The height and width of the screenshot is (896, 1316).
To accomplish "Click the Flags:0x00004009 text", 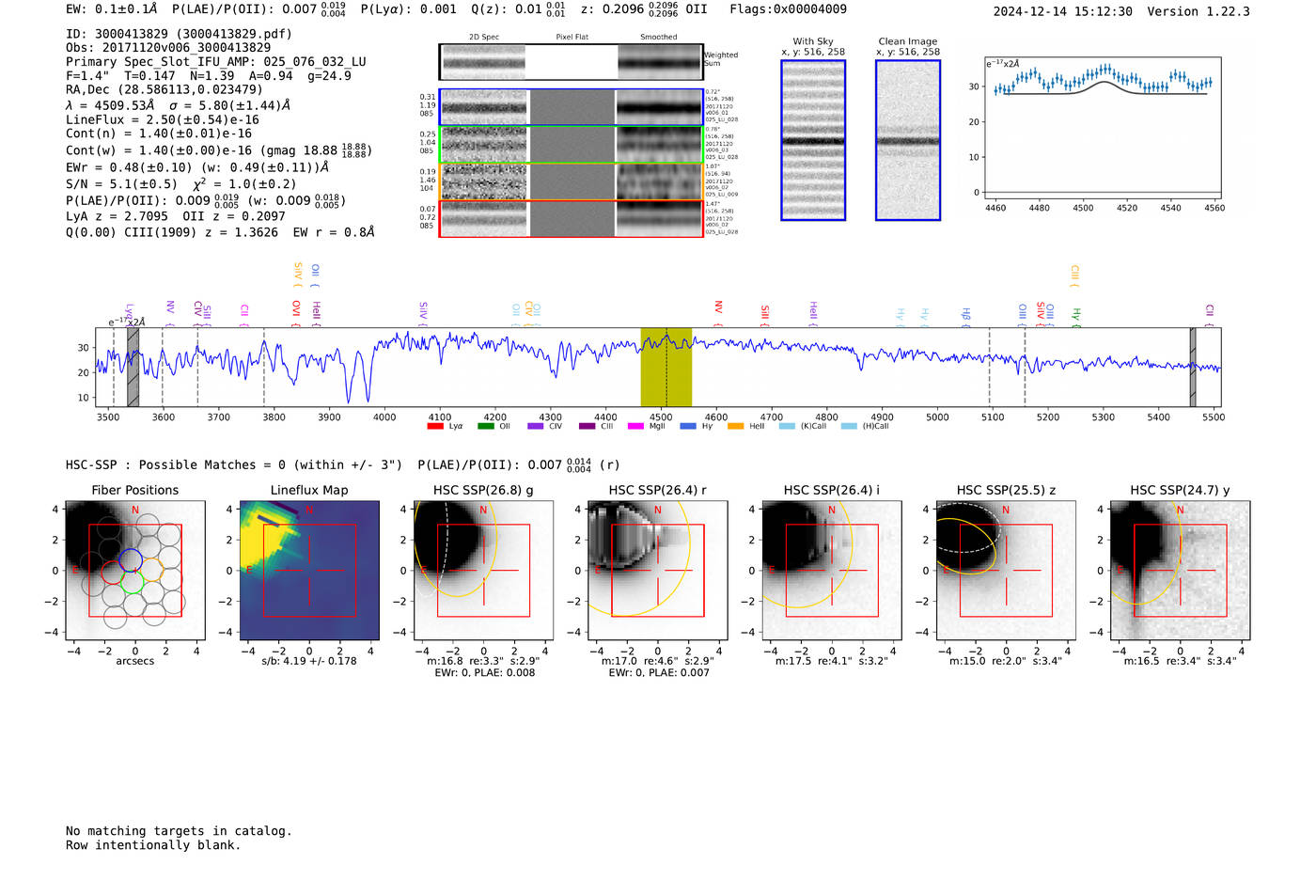I will [788, 8].
